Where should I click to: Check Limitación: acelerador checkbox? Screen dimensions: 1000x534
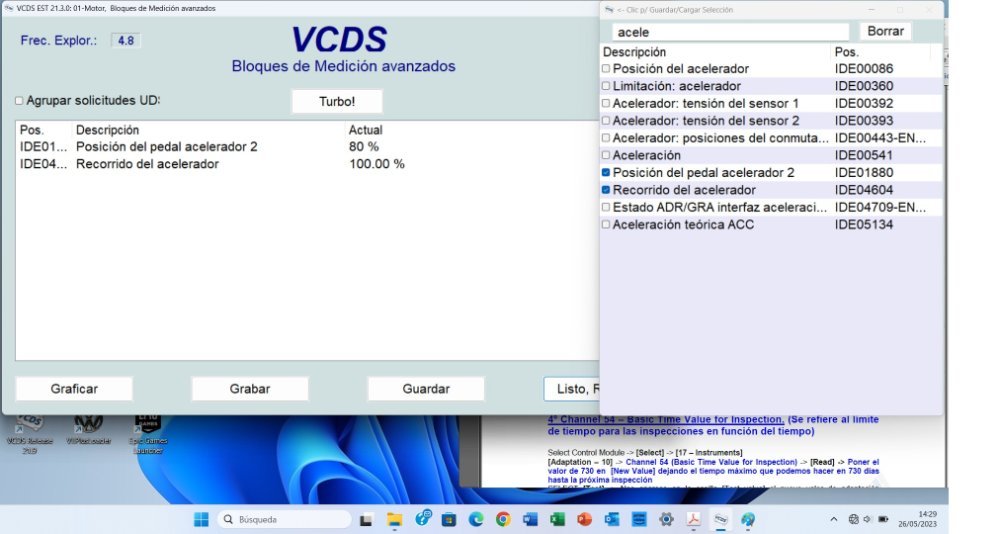click(606, 85)
